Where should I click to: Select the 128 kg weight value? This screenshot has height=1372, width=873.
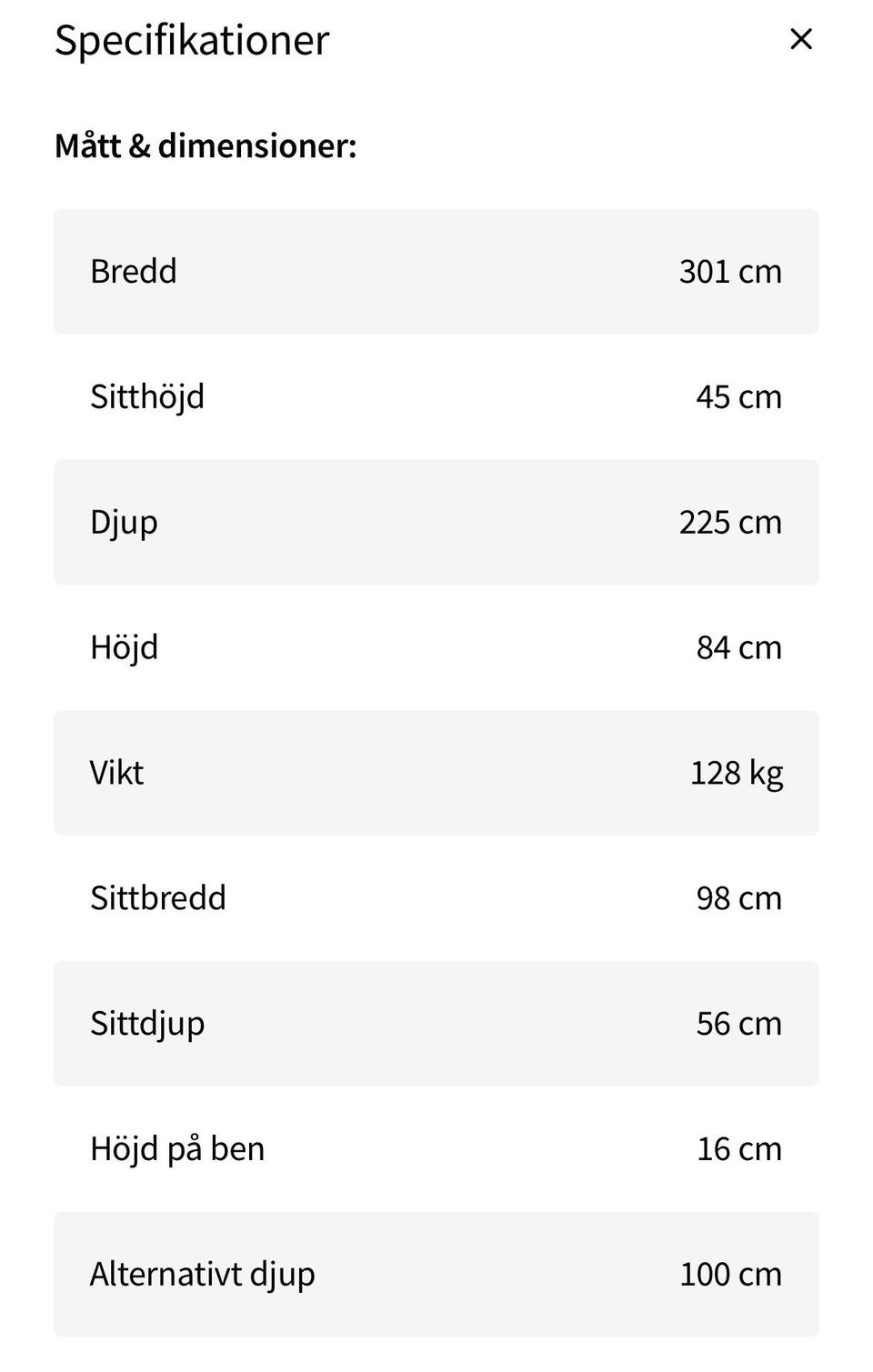(x=736, y=773)
